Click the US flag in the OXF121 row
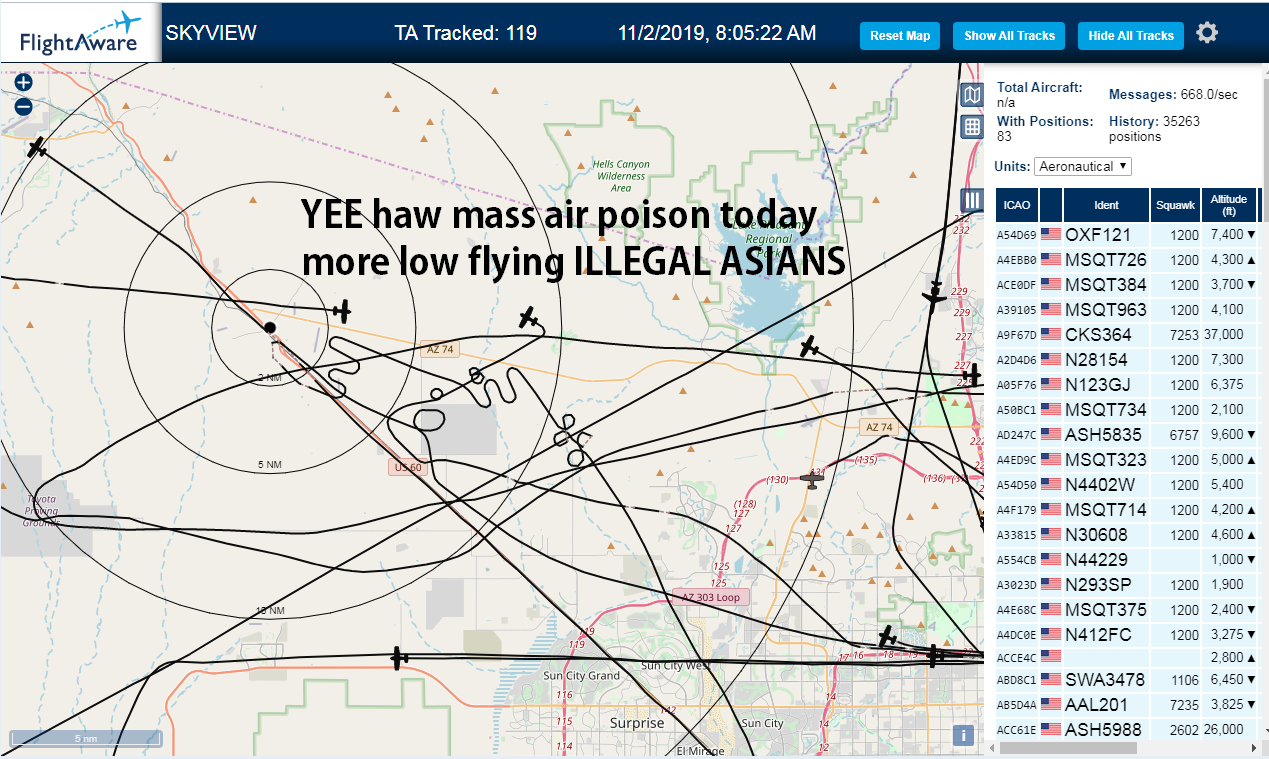This screenshot has height=759, width=1269. pos(1051,235)
